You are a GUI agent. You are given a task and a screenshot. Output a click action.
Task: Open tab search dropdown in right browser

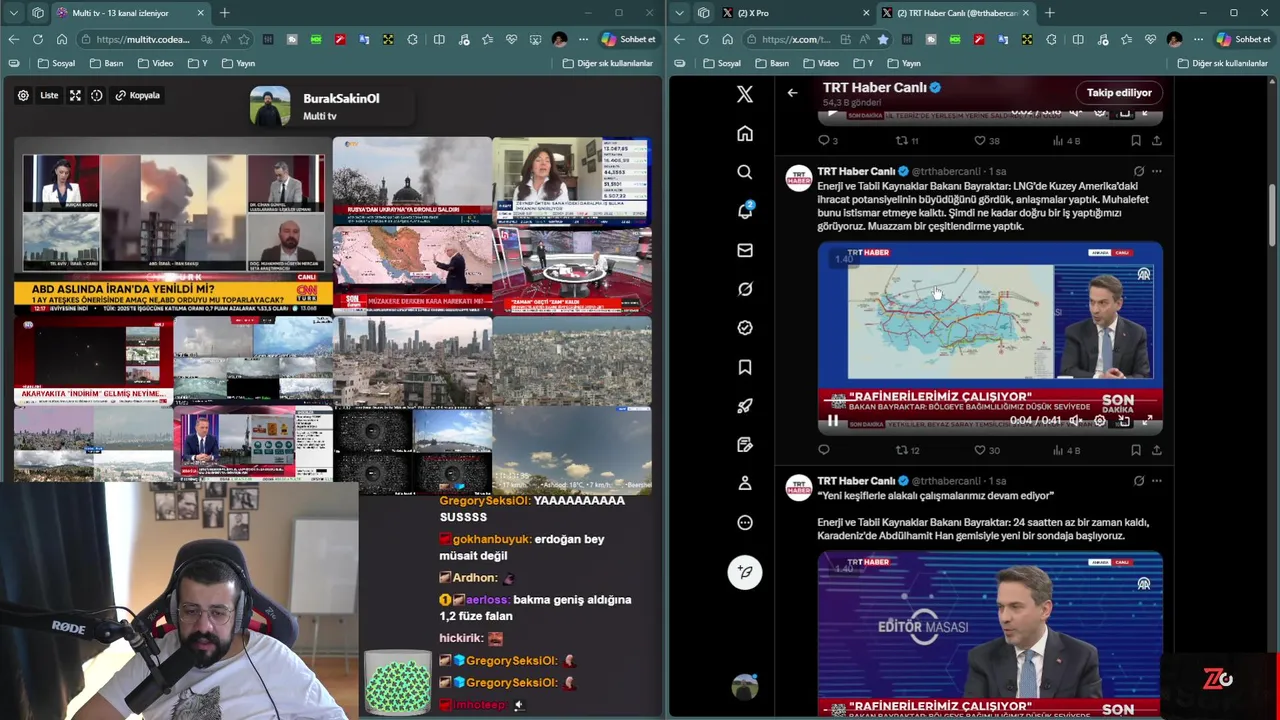click(x=680, y=13)
